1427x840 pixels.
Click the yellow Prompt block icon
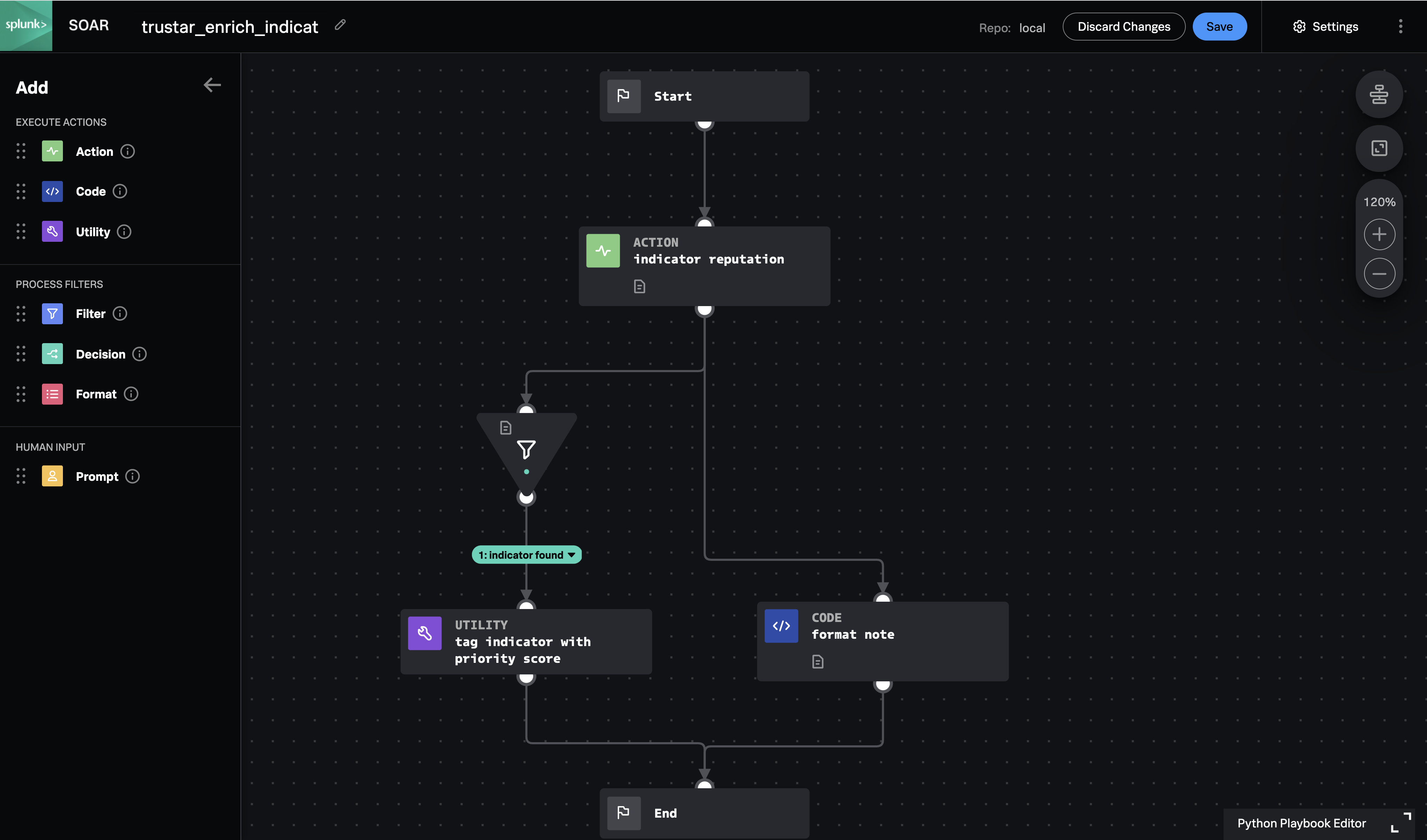click(x=52, y=477)
